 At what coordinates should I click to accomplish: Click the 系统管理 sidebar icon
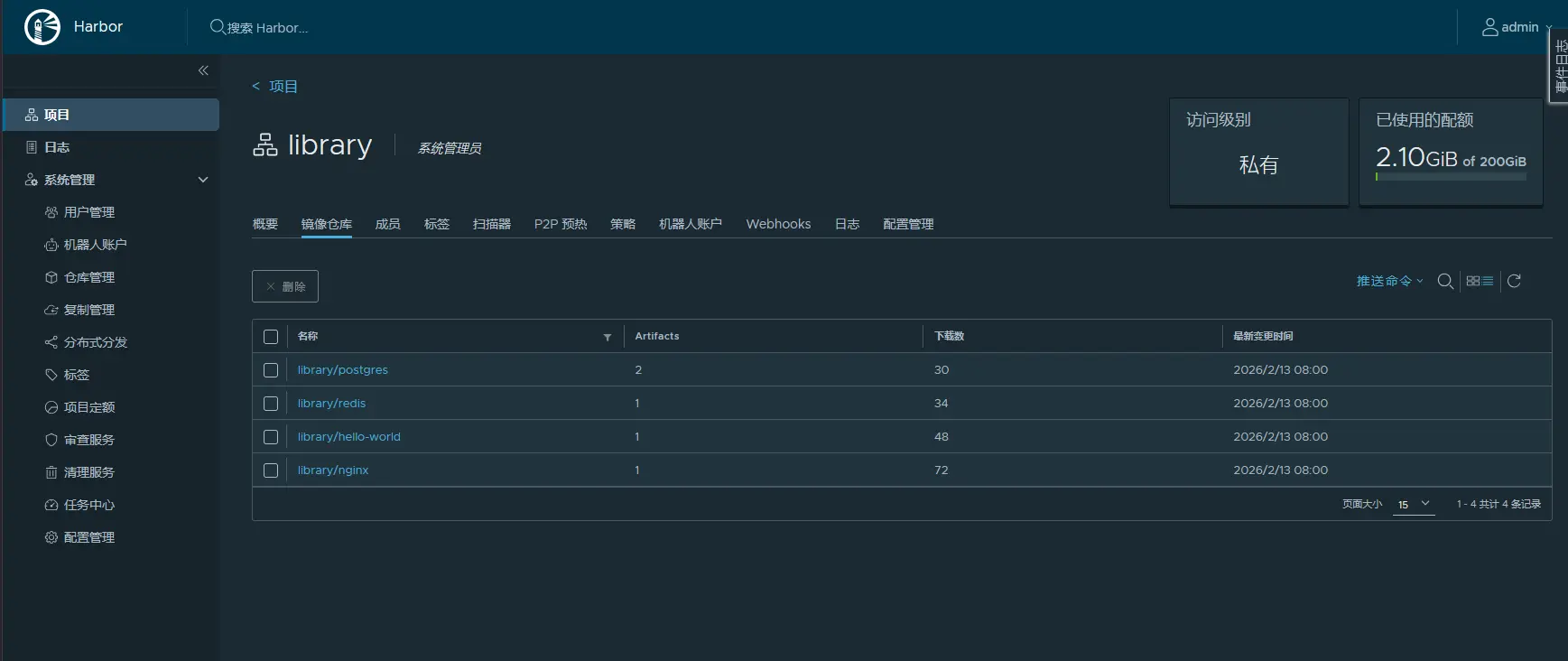32,180
